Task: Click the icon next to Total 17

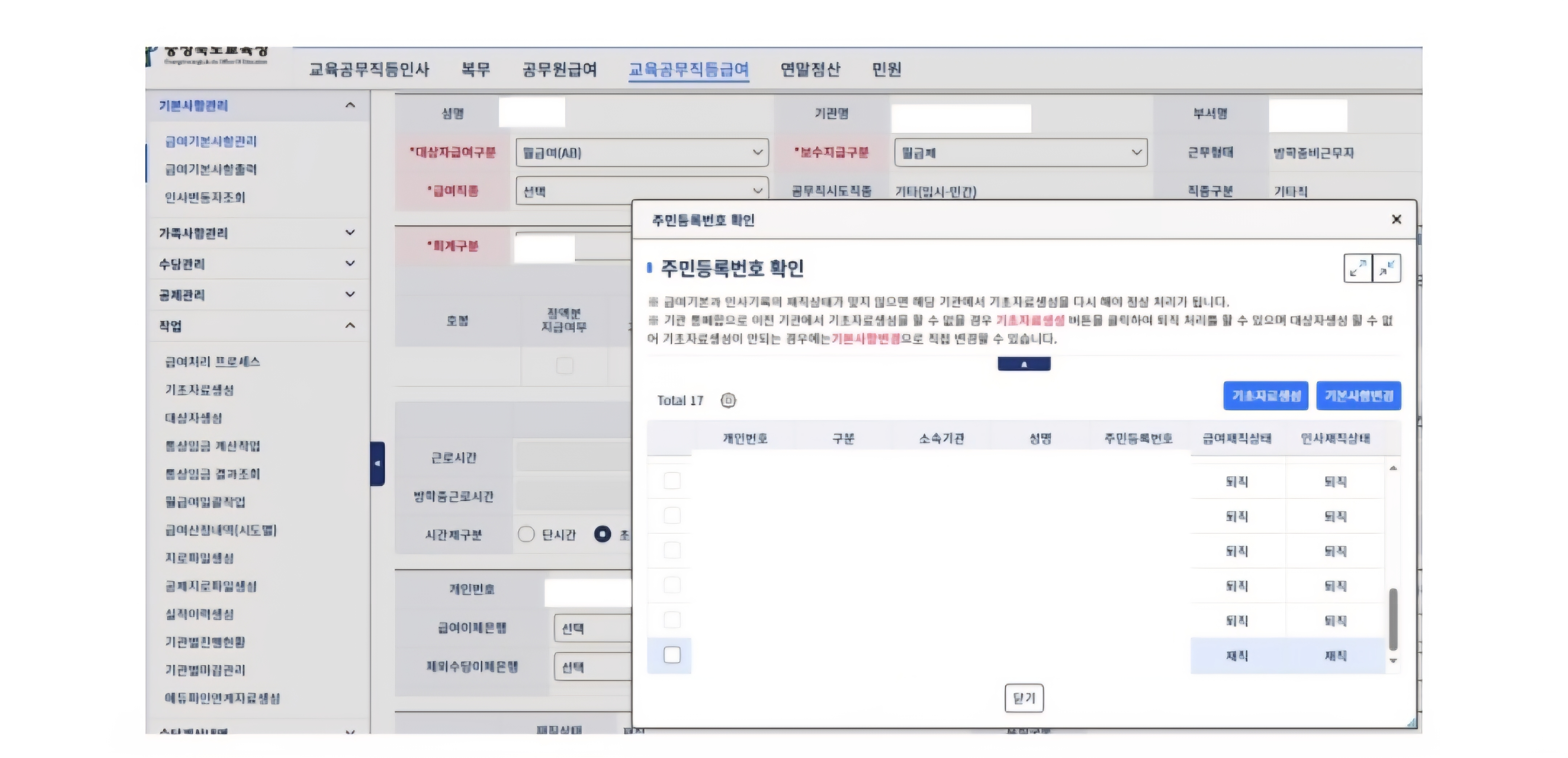Action: [x=728, y=401]
